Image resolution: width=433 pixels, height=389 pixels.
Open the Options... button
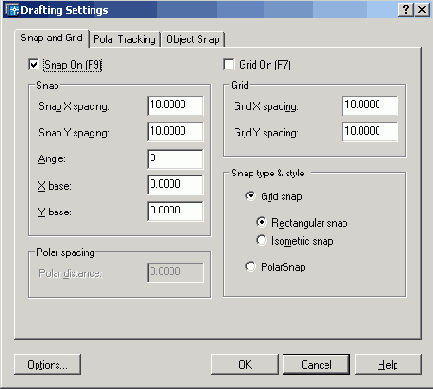point(47,365)
